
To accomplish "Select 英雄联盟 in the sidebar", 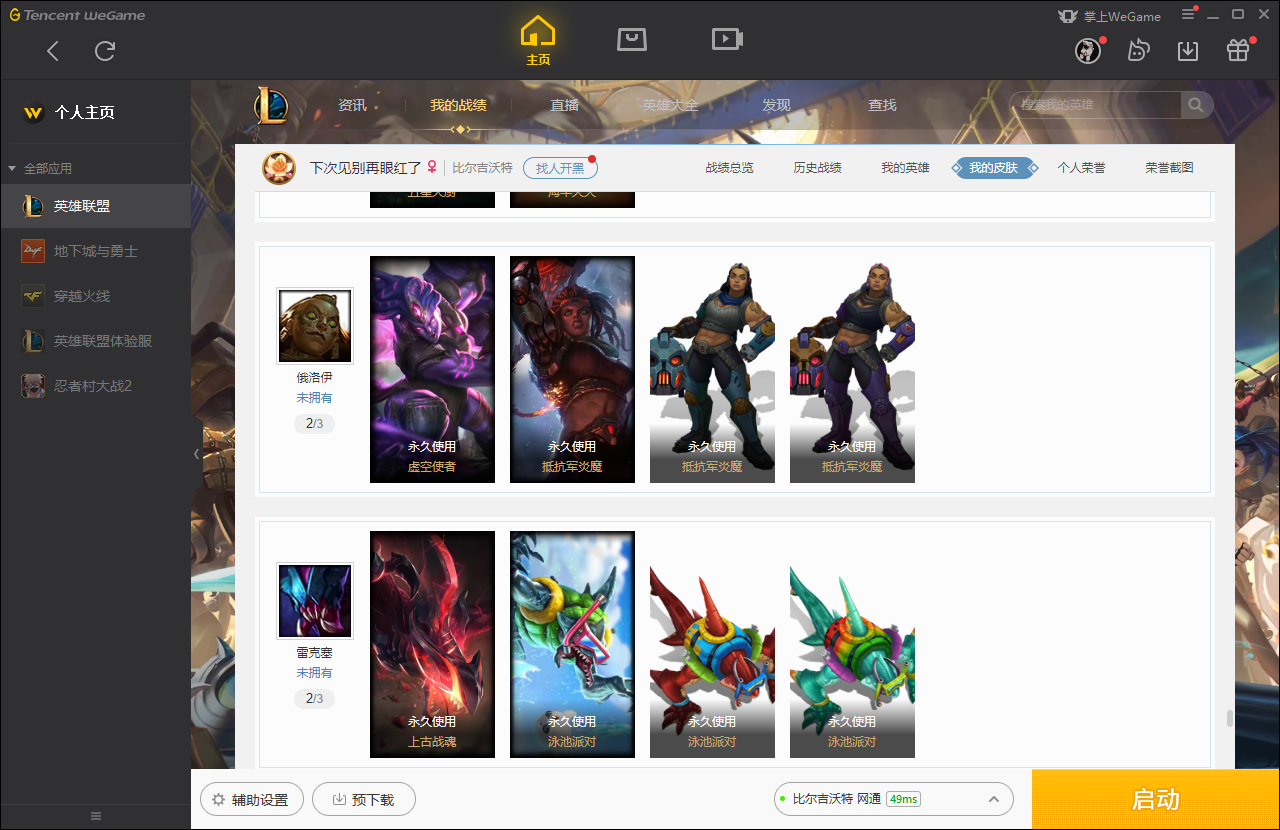I will coord(95,206).
